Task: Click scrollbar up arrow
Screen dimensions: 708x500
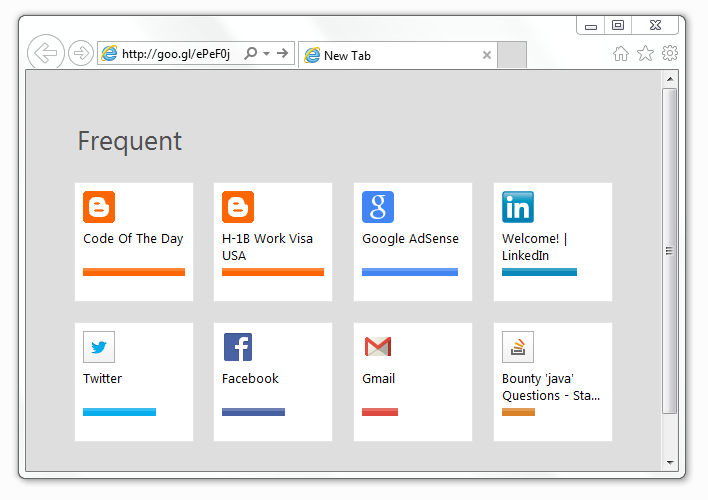Action: [x=670, y=79]
